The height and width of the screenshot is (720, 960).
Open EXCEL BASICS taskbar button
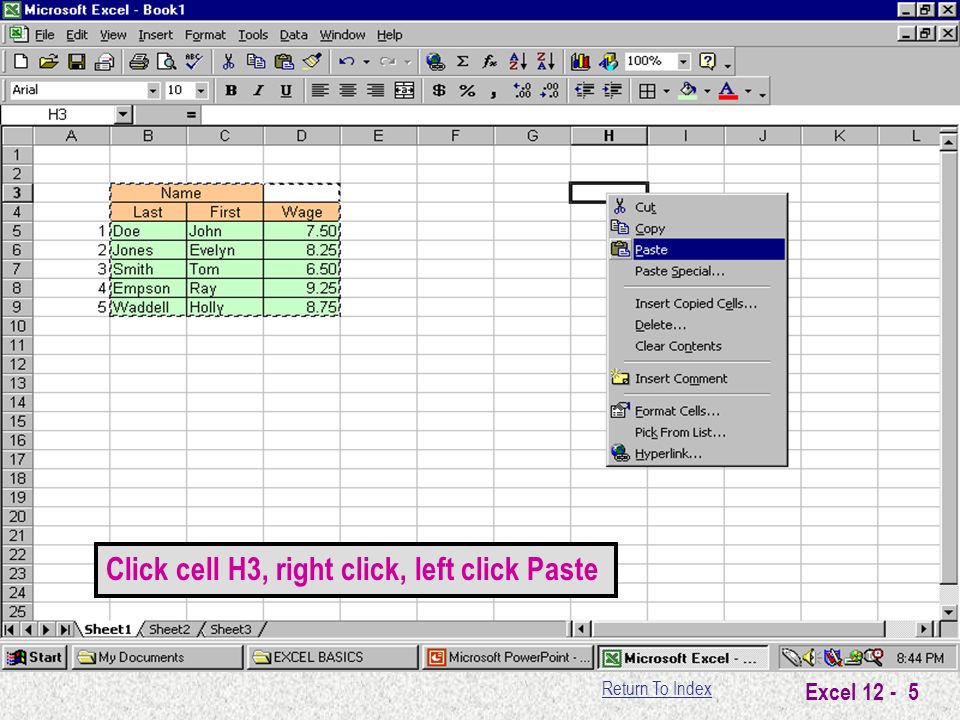point(332,658)
